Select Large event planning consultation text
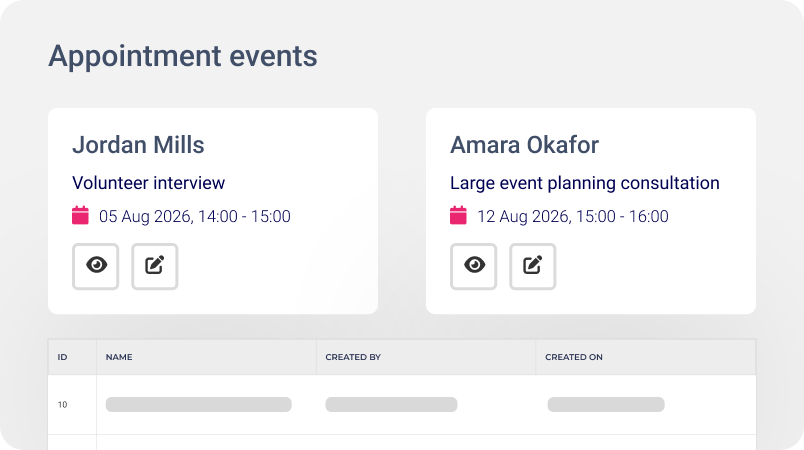Screen dimensions: 804x450 (x=585, y=183)
